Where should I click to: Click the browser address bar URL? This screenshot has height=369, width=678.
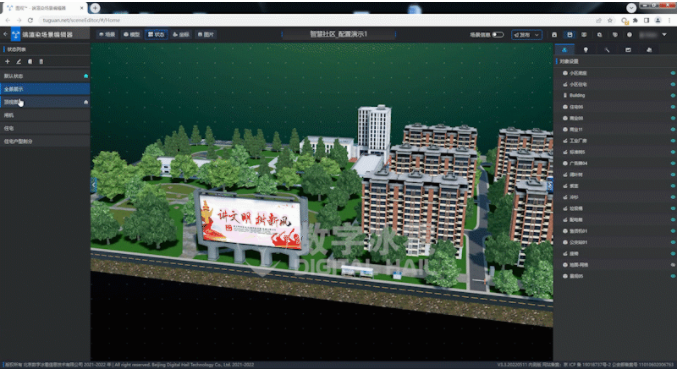tap(81, 20)
